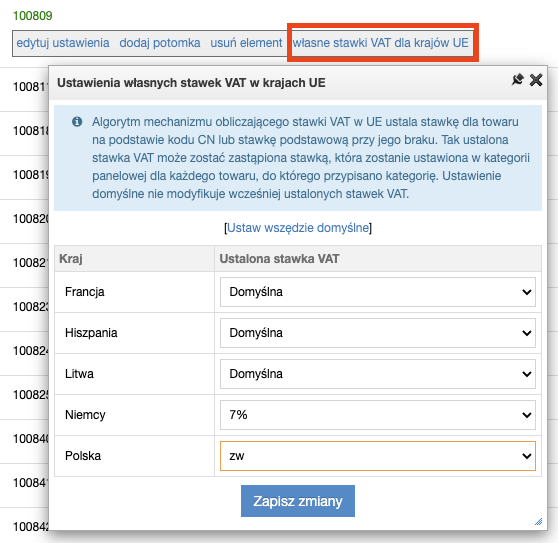Screen dimensions: 558x543
Task: Expand the Niemcy 7% VAT dropdown
Action: [x=378, y=415]
